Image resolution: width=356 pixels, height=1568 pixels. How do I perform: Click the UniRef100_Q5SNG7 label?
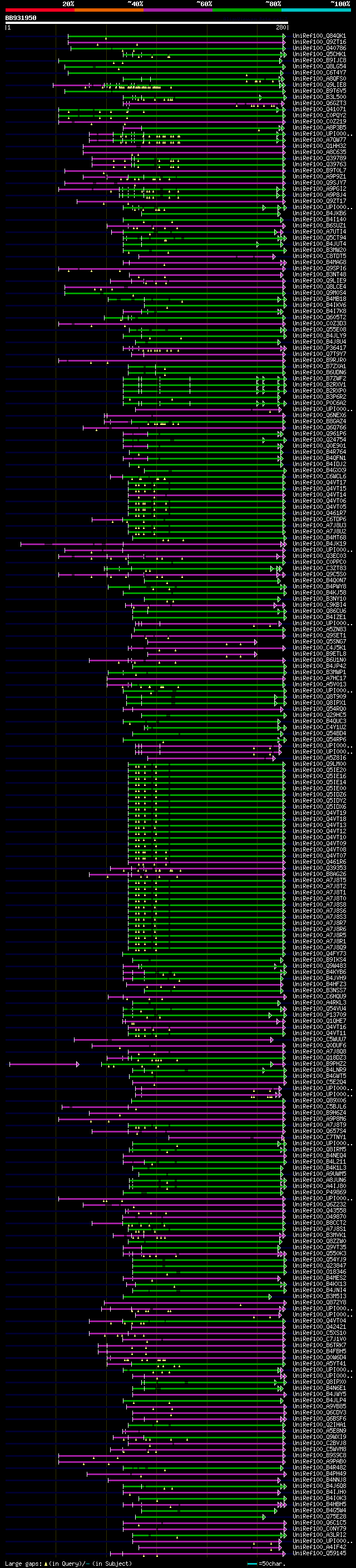point(319,641)
